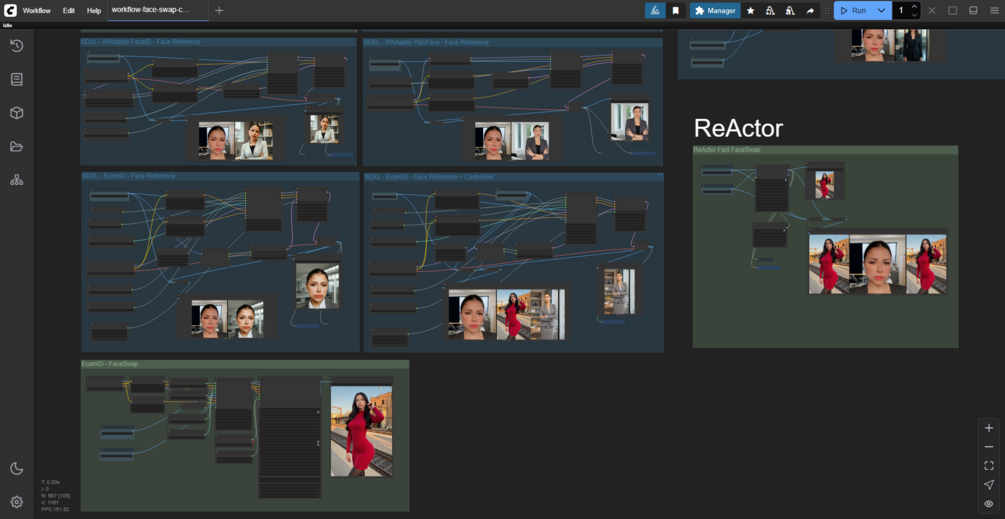This screenshot has width=1005, height=519.
Task: Click the highlighted blue toolbar icon left of bookmark
Action: [654, 10]
